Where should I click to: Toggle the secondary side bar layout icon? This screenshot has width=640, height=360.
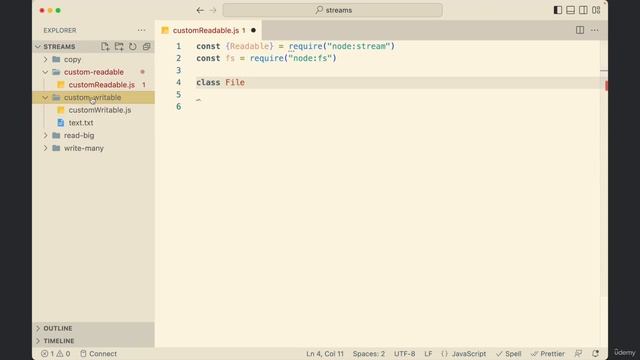(x=583, y=10)
